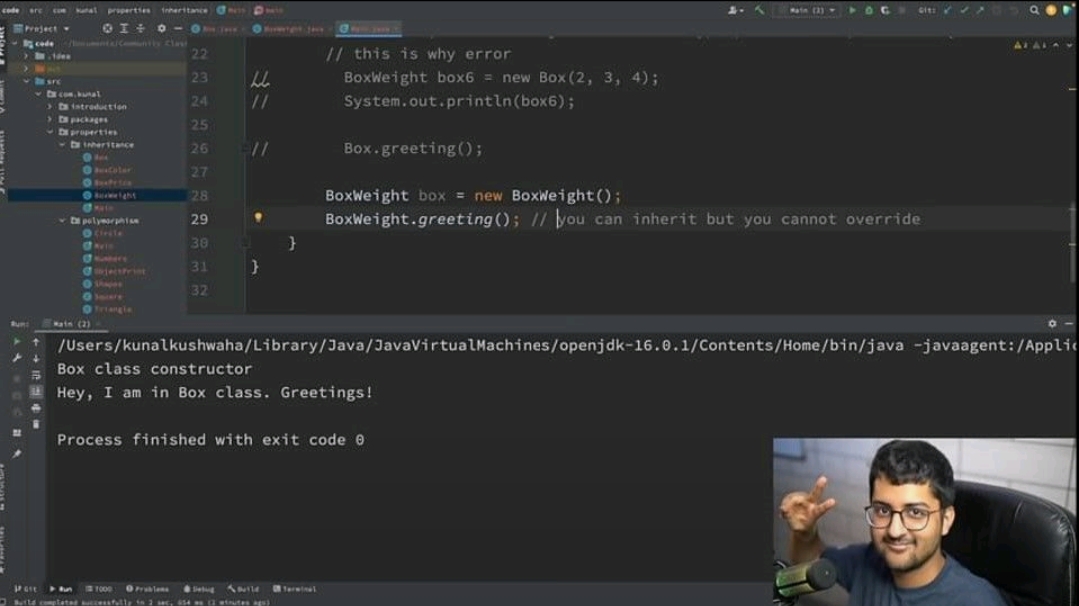
Task: Open Search Everywhere magnifier icon
Action: click(x=1034, y=10)
